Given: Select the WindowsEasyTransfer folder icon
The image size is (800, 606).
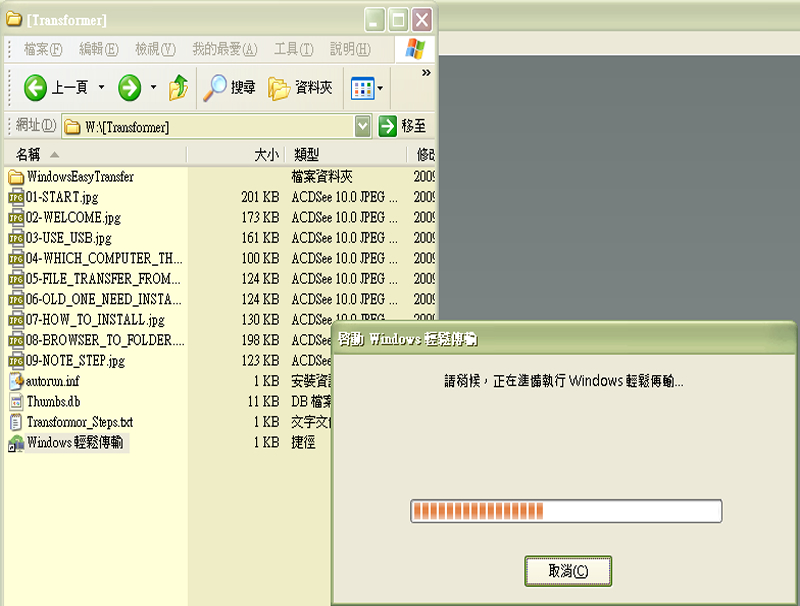Looking at the screenshot, I should tap(16, 177).
